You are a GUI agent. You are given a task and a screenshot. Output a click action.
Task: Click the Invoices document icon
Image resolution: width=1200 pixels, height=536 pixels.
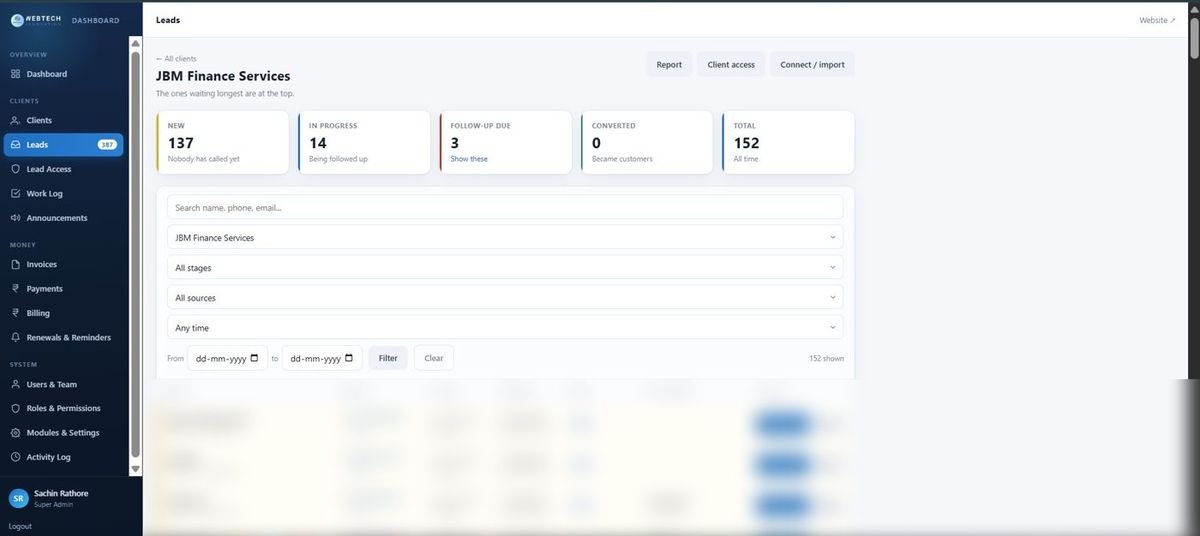(15, 265)
